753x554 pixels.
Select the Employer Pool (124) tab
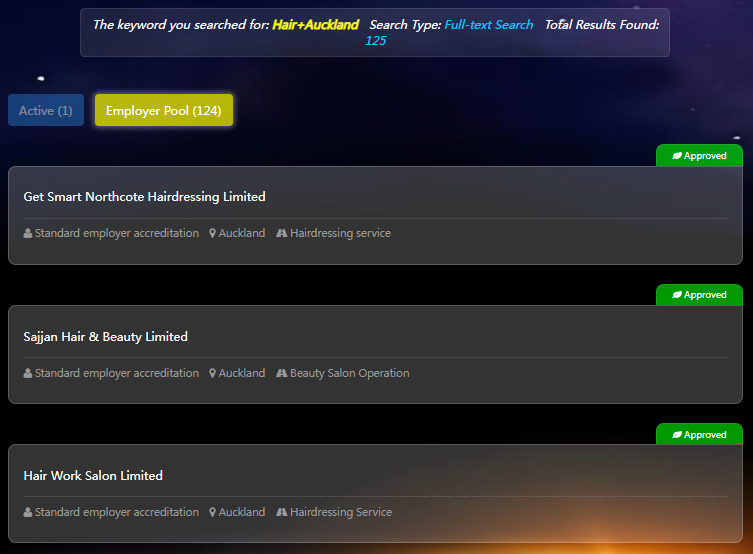[x=164, y=110]
